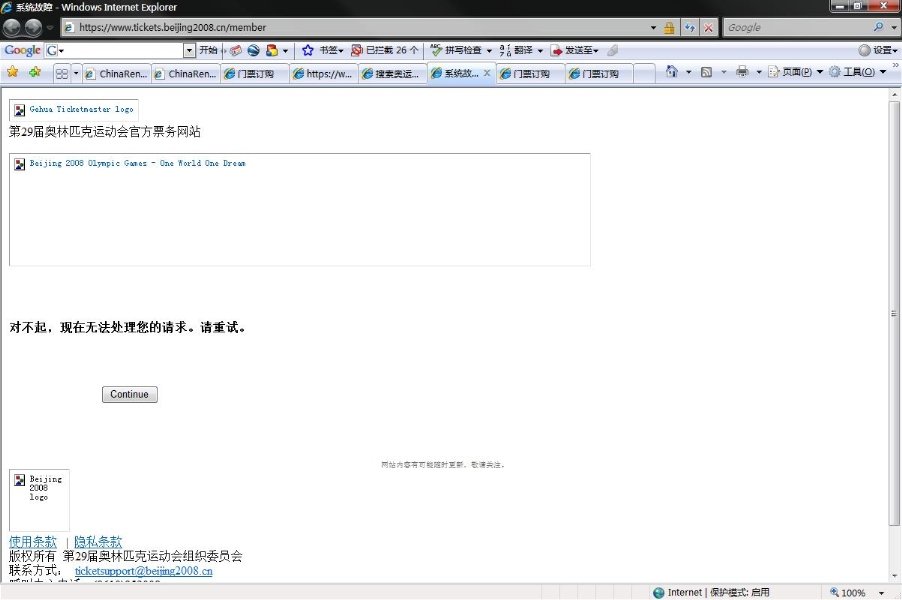The width and height of the screenshot is (902, 600).
Task: Open the Favorites Center yellow star
Action: (x=13, y=72)
